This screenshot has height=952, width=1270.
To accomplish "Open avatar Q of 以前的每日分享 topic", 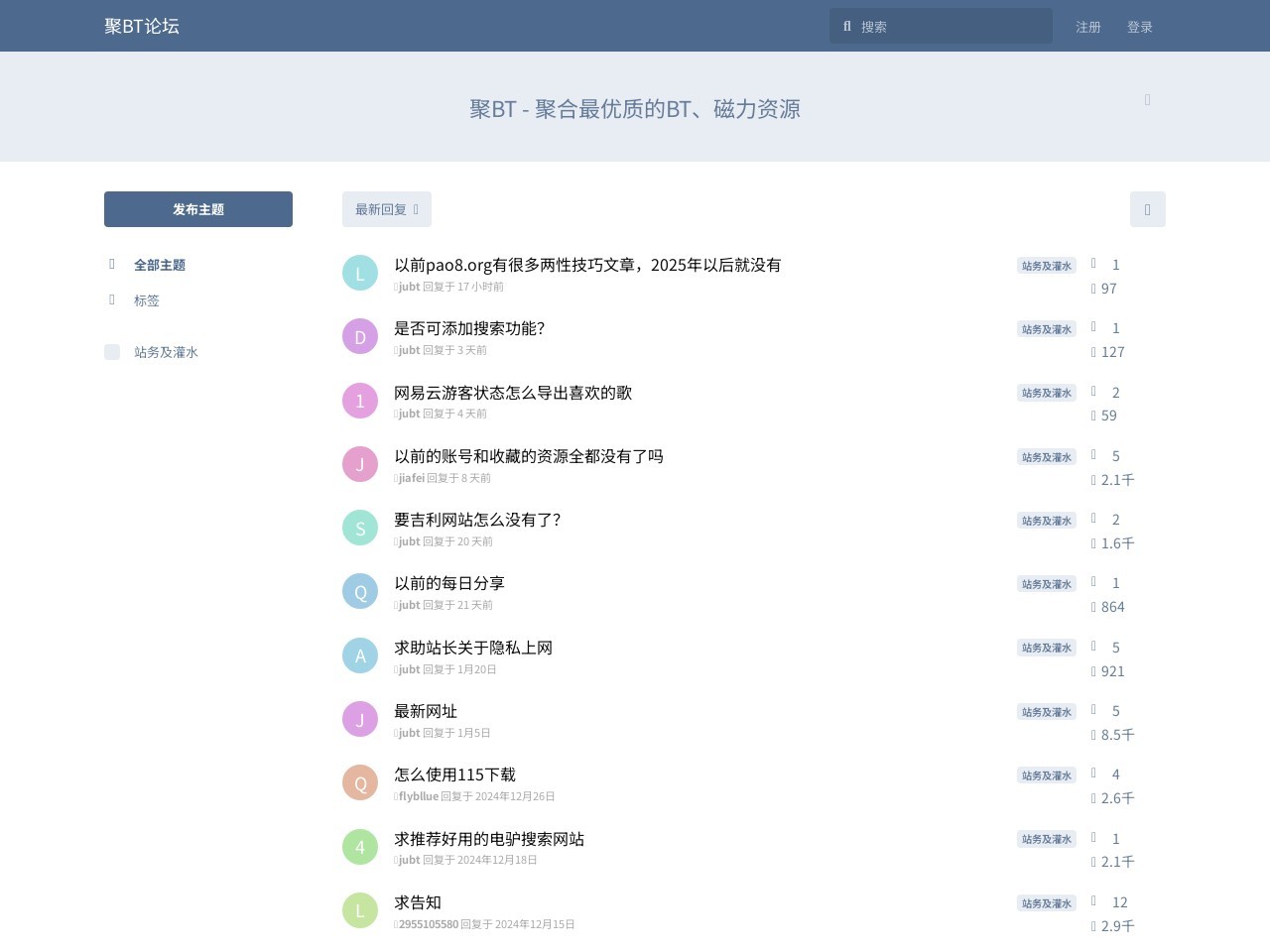I will click(360, 591).
